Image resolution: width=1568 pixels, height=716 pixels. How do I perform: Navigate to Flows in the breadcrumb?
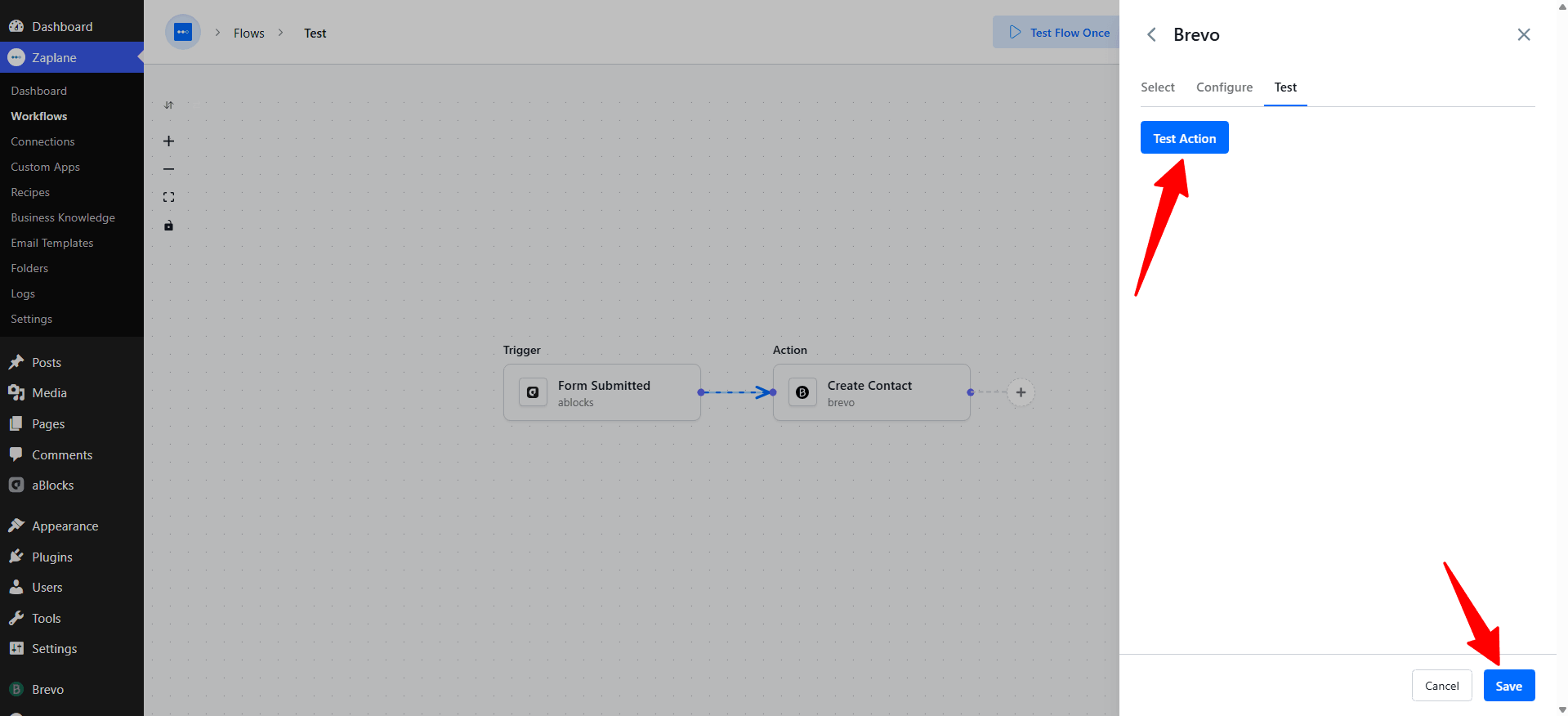(249, 33)
